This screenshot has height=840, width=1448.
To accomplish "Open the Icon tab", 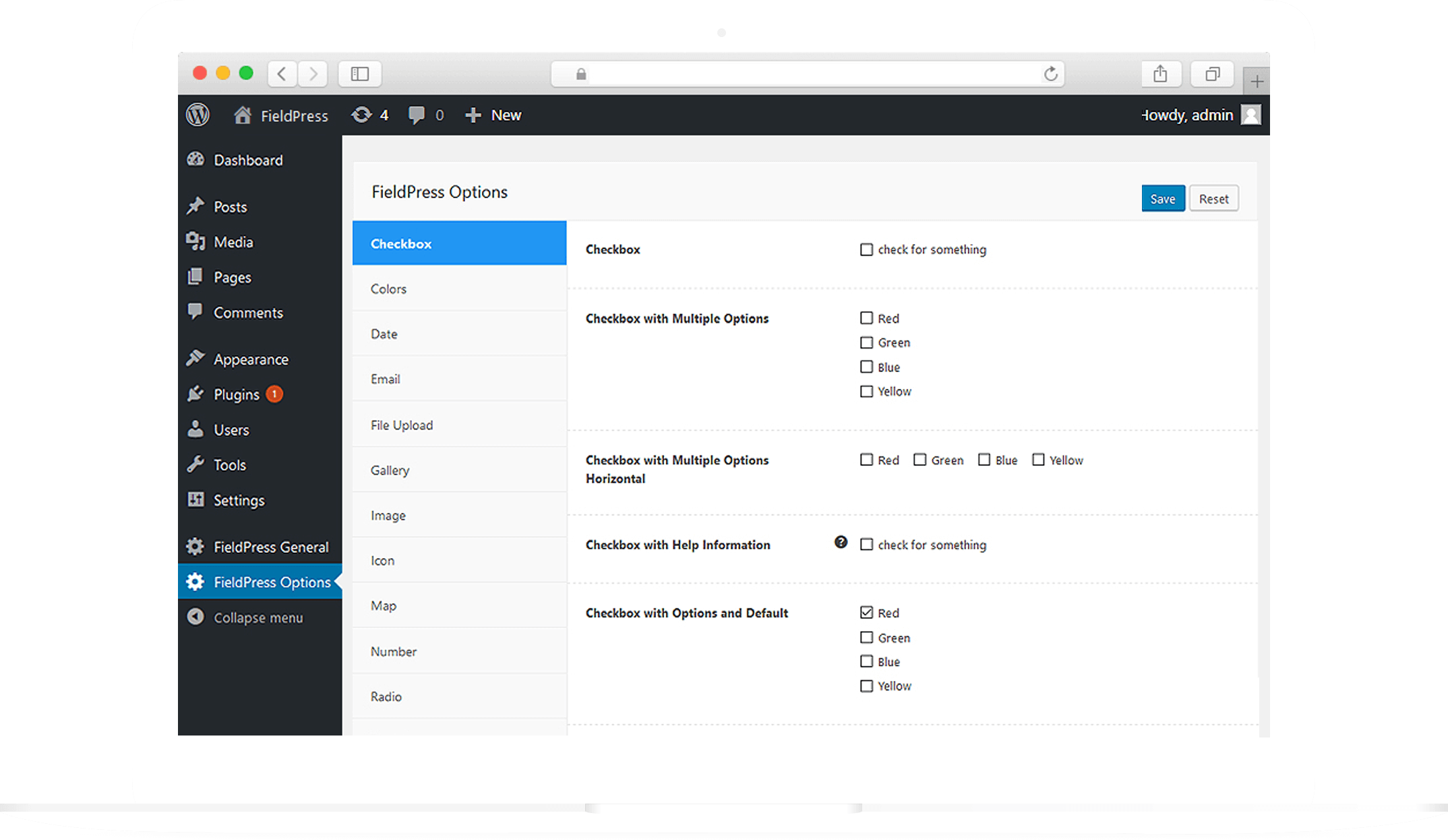I will point(459,560).
